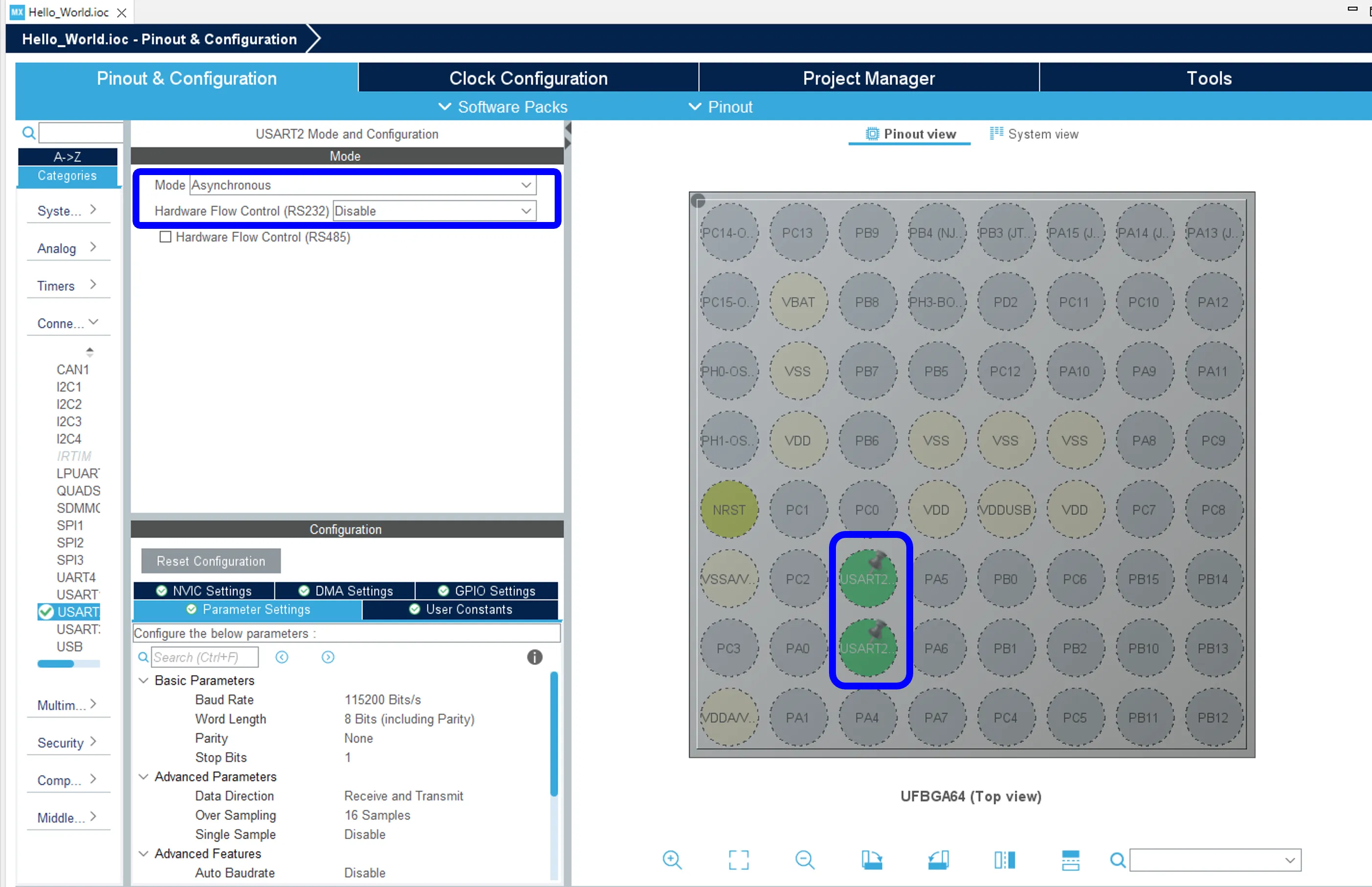Open the Clock Configuration tab
This screenshot has height=887, width=1372.
tap(528, 78)
